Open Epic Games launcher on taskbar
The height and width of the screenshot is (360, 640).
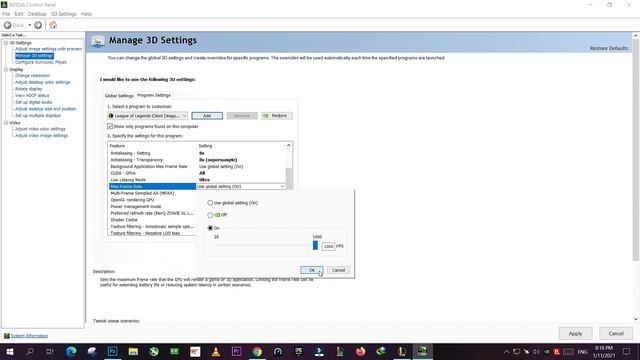coord(298,351)
